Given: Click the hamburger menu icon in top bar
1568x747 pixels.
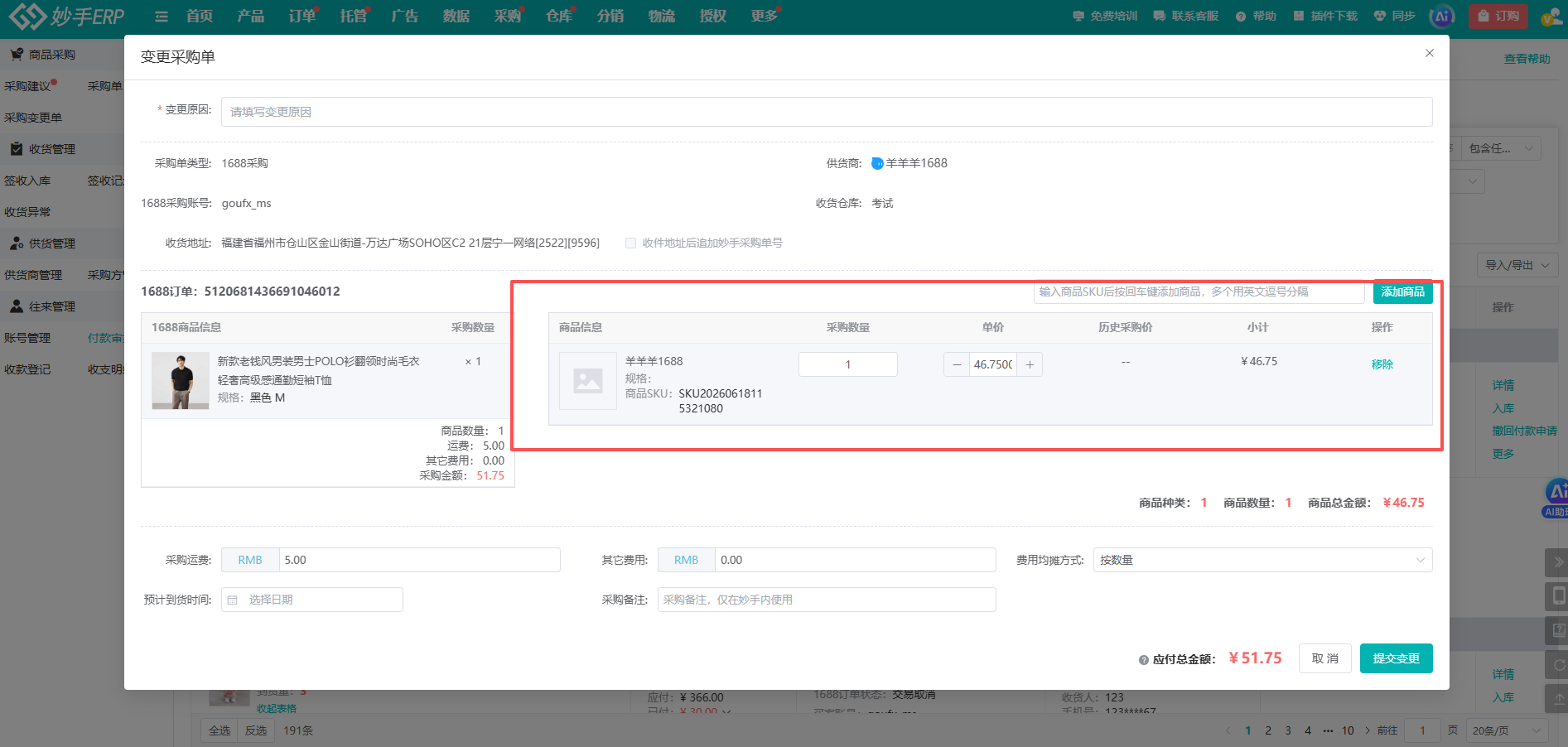Looking at the screenshot, I should [x=162, y=17].
